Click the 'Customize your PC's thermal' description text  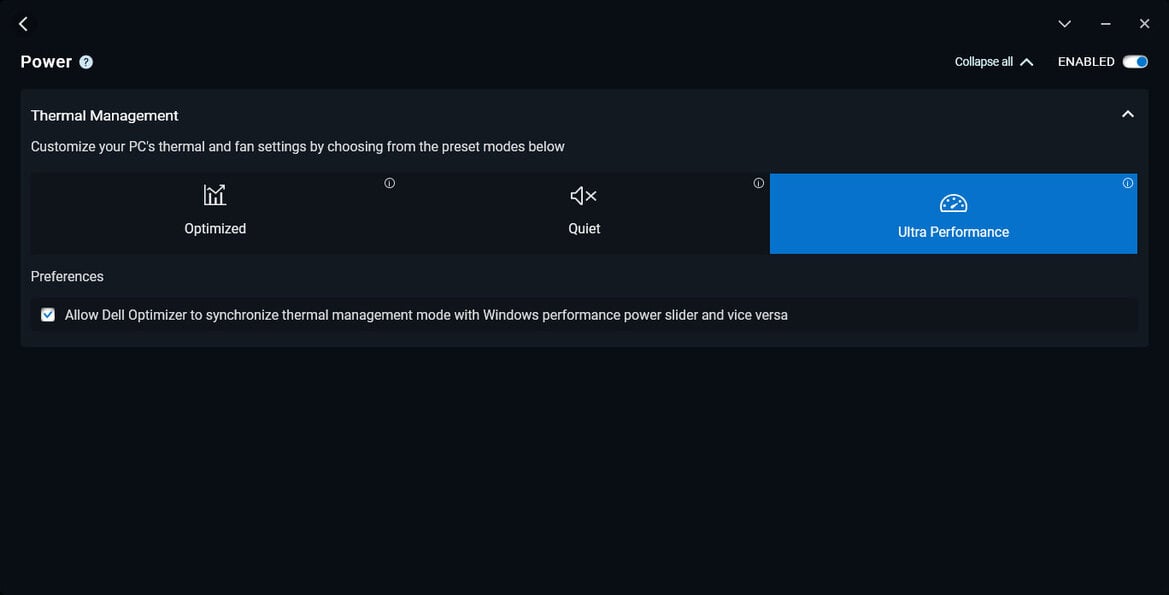point(297,147)
